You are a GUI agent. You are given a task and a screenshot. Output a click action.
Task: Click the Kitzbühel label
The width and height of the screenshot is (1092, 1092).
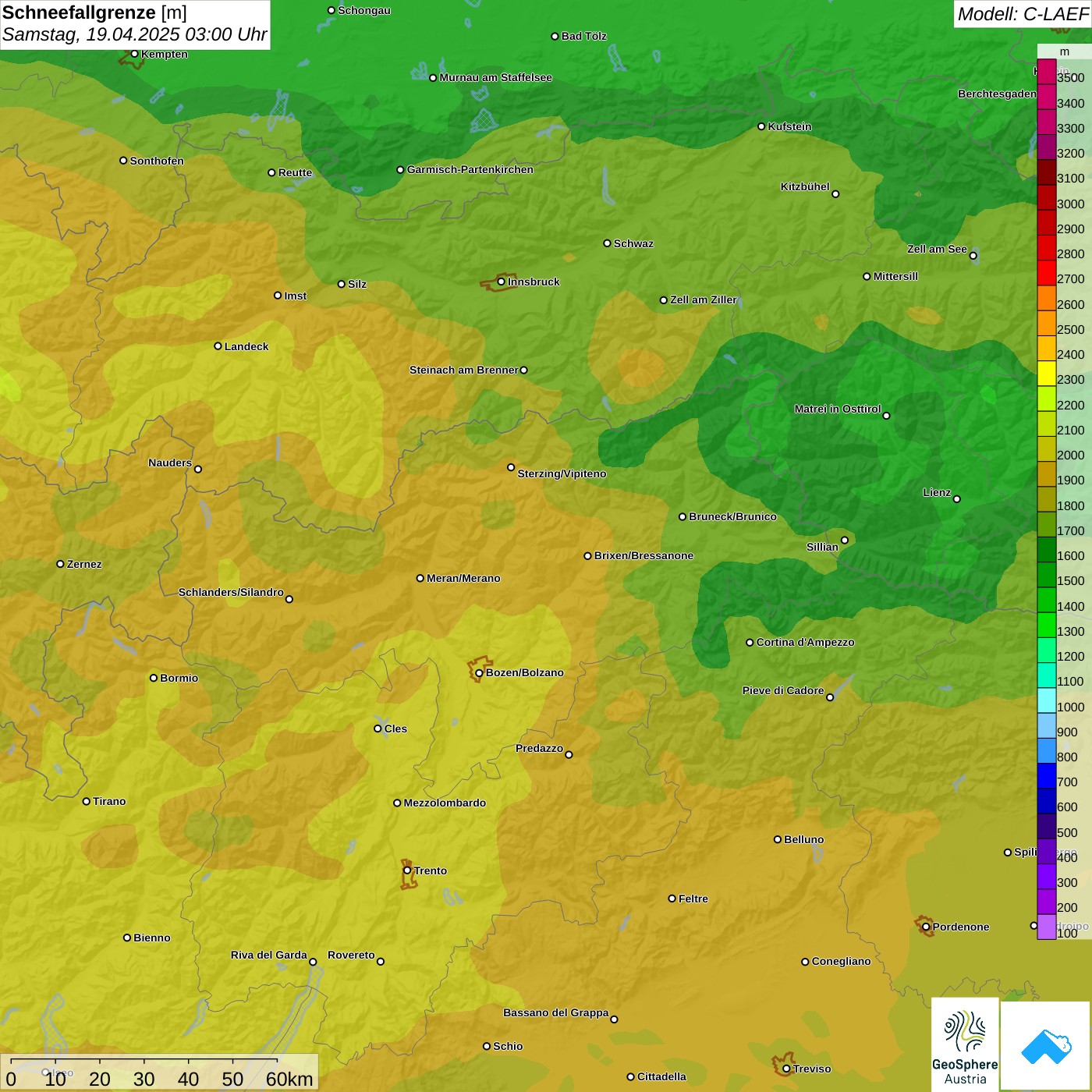click(x=805, y=186)
